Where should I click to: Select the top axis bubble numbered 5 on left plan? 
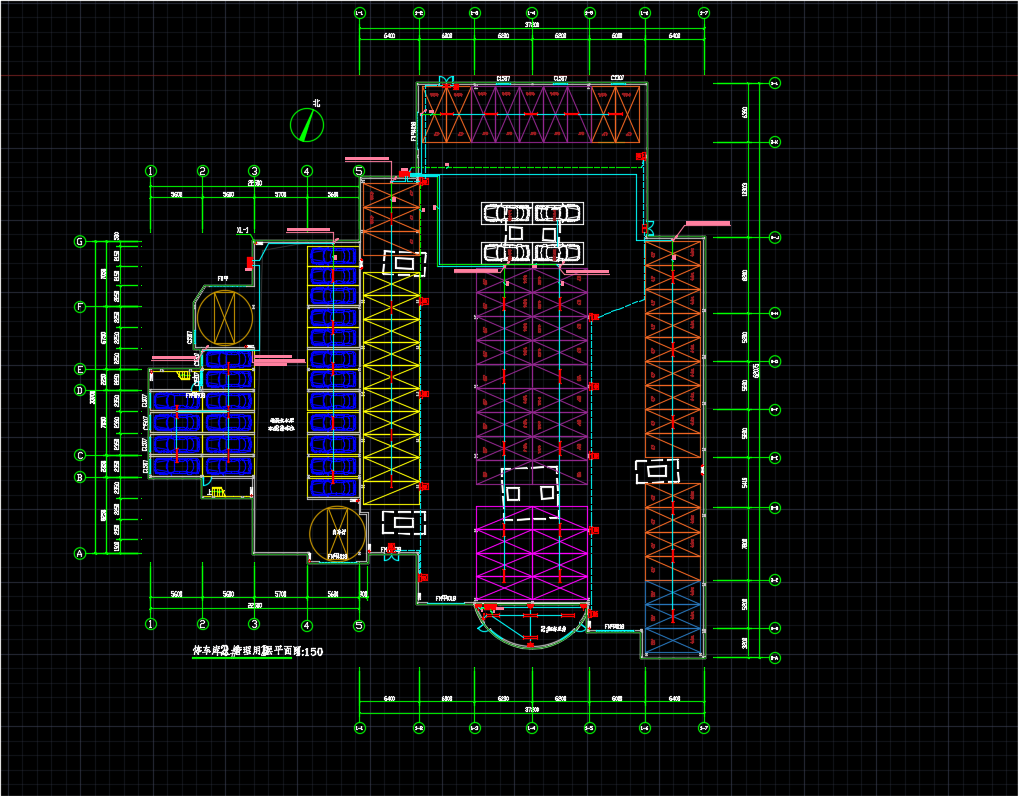pyautogui.click(x=358, y=172)
